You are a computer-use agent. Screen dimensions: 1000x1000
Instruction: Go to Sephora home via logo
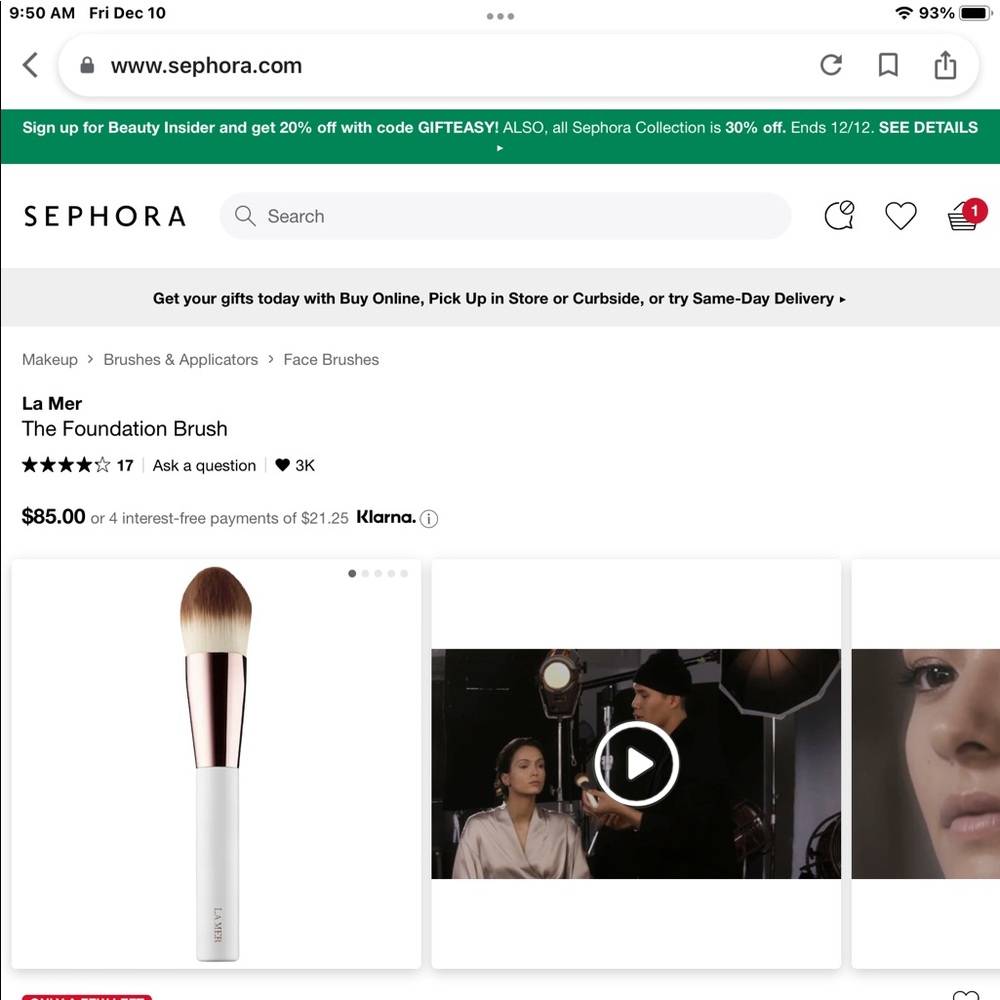pyautogui.click(x=105, y=216)
